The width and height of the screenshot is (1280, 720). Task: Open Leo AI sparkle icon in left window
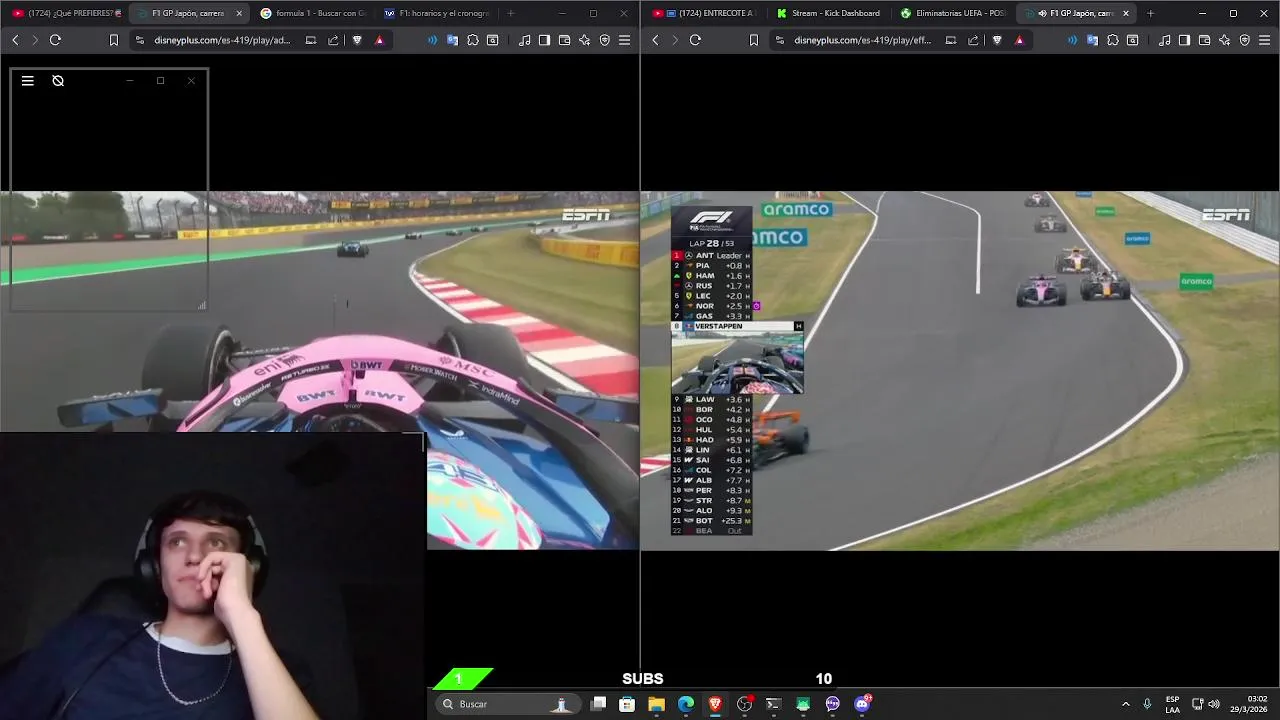[585, 40]
